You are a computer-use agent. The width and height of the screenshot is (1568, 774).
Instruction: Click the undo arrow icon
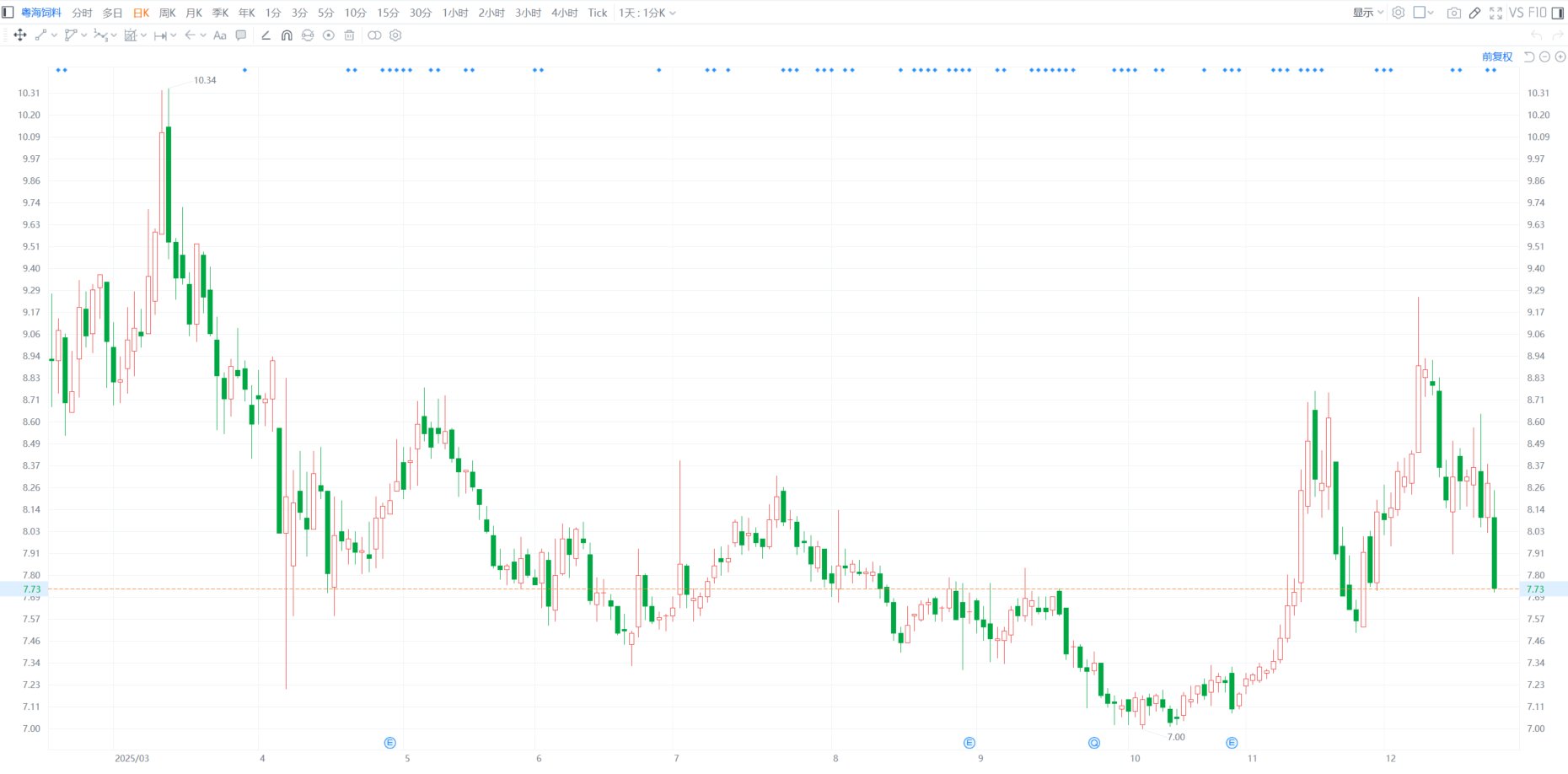(1537, 35)
